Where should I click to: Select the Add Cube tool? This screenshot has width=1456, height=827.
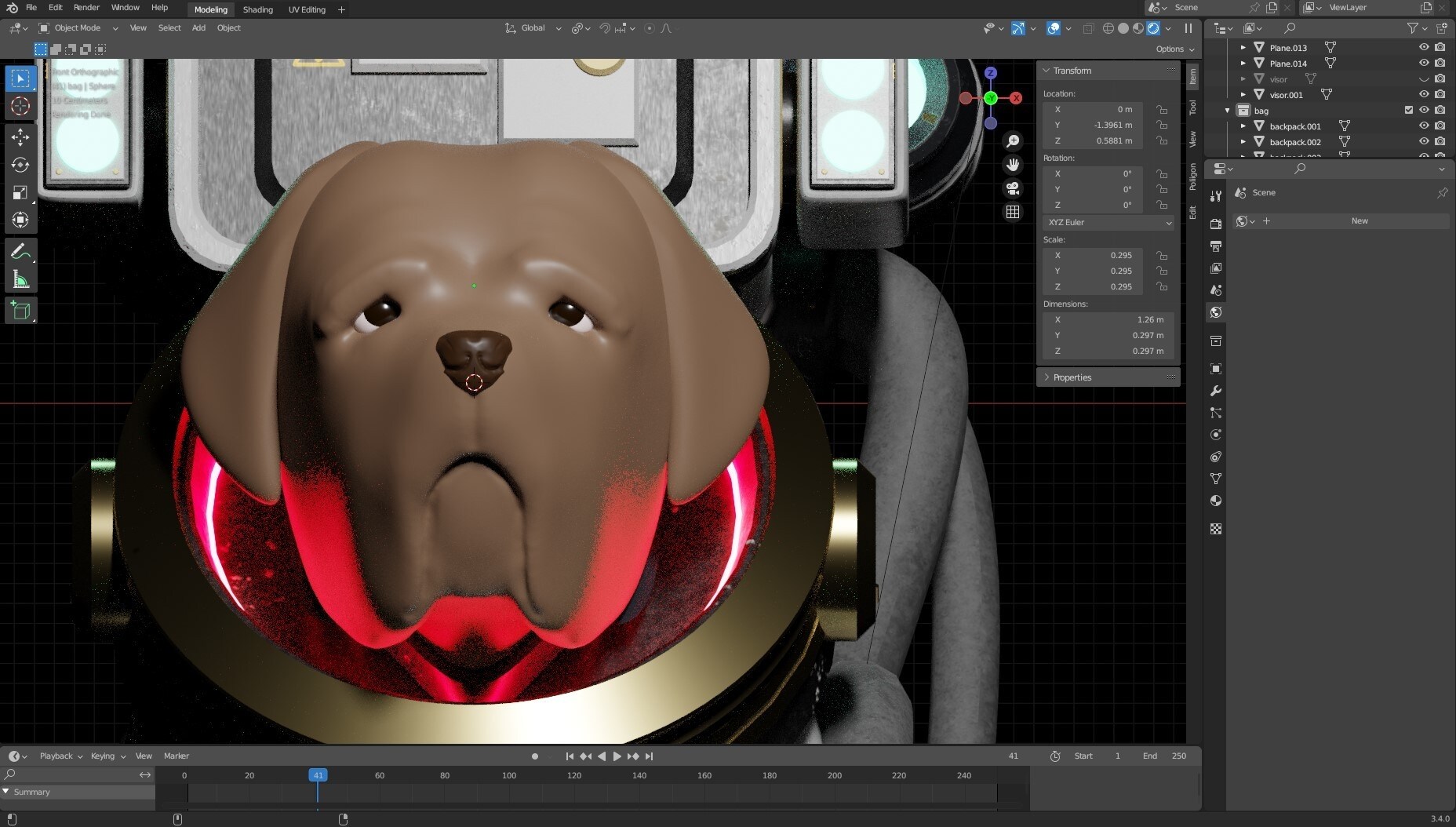coord(20,311)
